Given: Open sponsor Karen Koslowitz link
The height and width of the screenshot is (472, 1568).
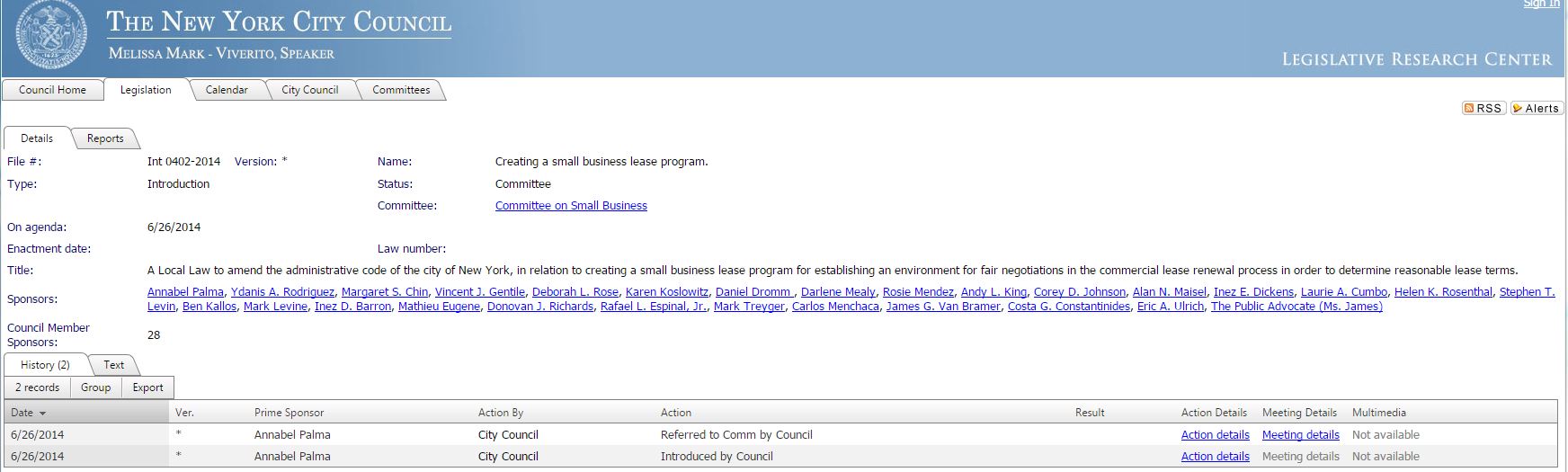Looking at the screenshot, I should [667, 292].
